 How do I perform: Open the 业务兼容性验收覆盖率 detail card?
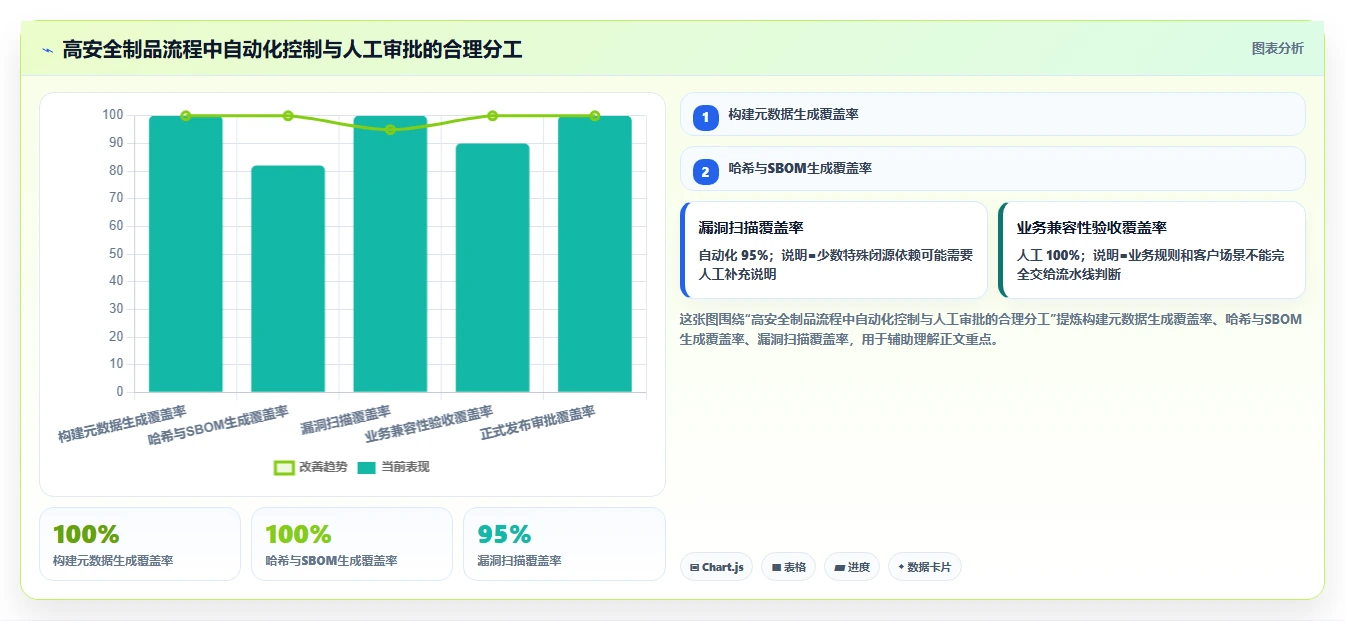tap(1152, 250)
